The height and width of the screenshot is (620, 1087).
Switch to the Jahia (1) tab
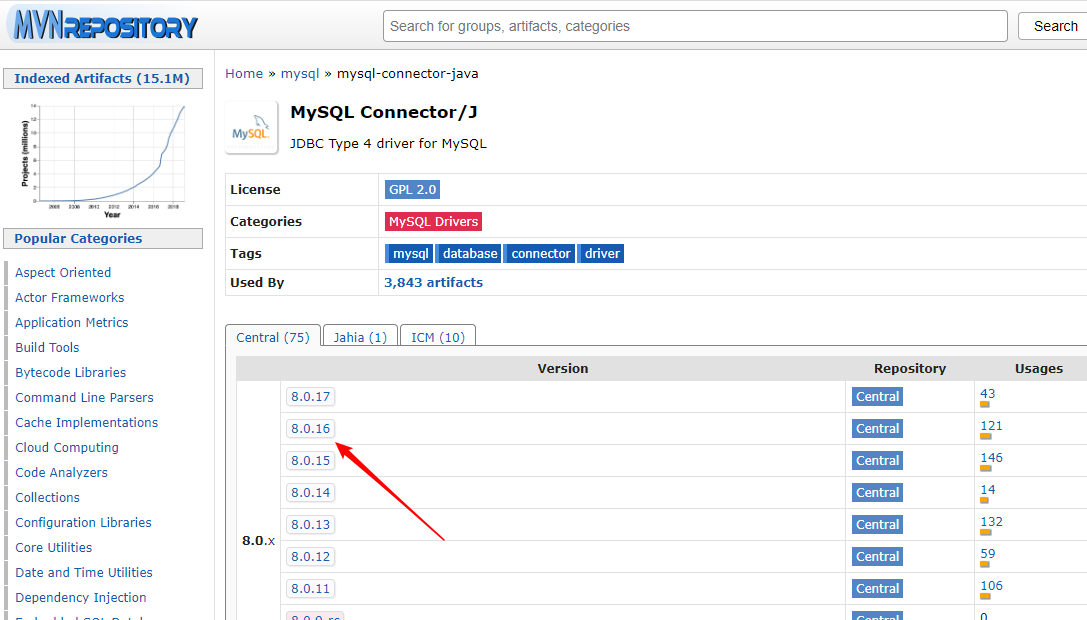tap(360, 337)
